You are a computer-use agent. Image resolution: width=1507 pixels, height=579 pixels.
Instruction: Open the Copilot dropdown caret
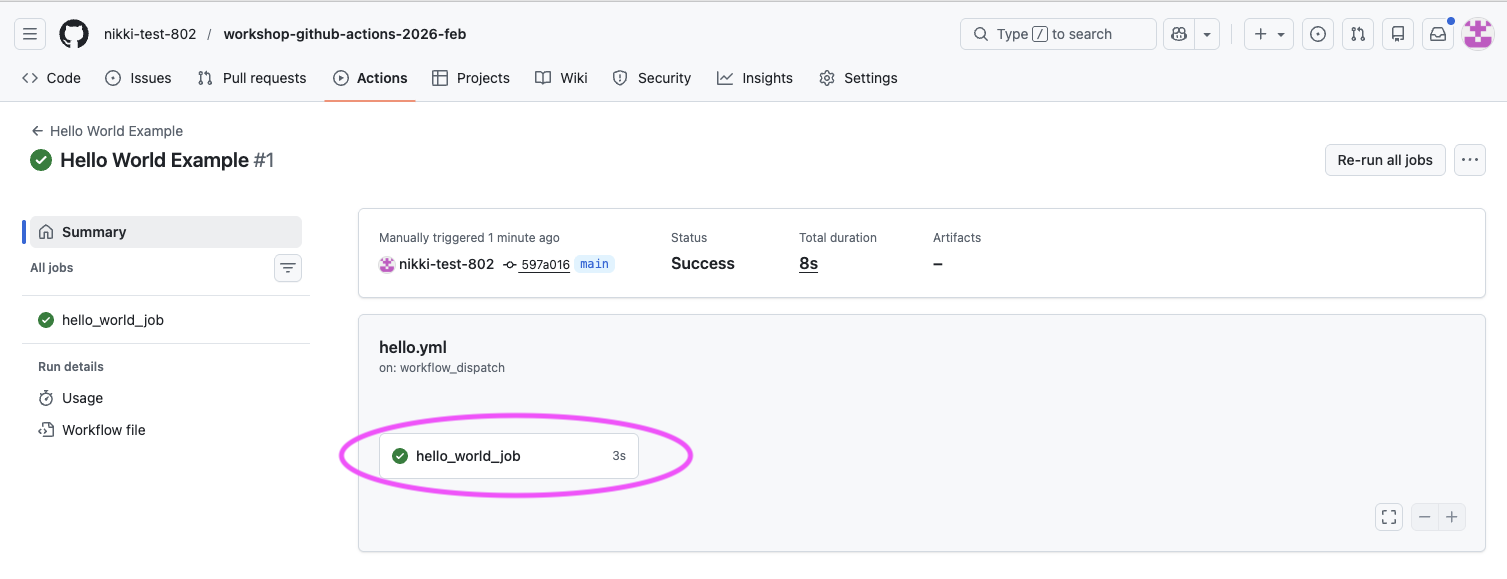click(x=1206, y=33)
